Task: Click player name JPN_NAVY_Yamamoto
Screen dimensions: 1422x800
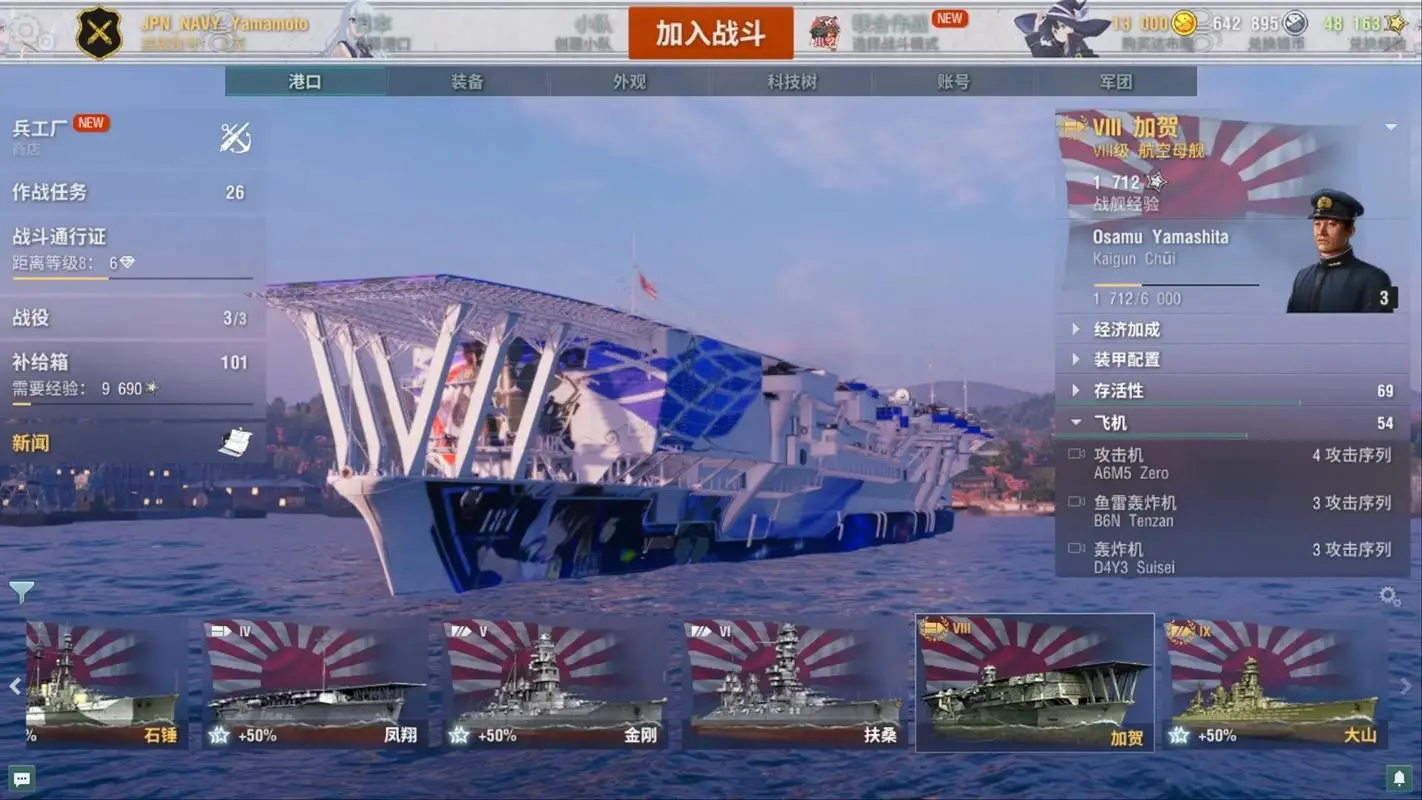Action: [x=224, y=23]
